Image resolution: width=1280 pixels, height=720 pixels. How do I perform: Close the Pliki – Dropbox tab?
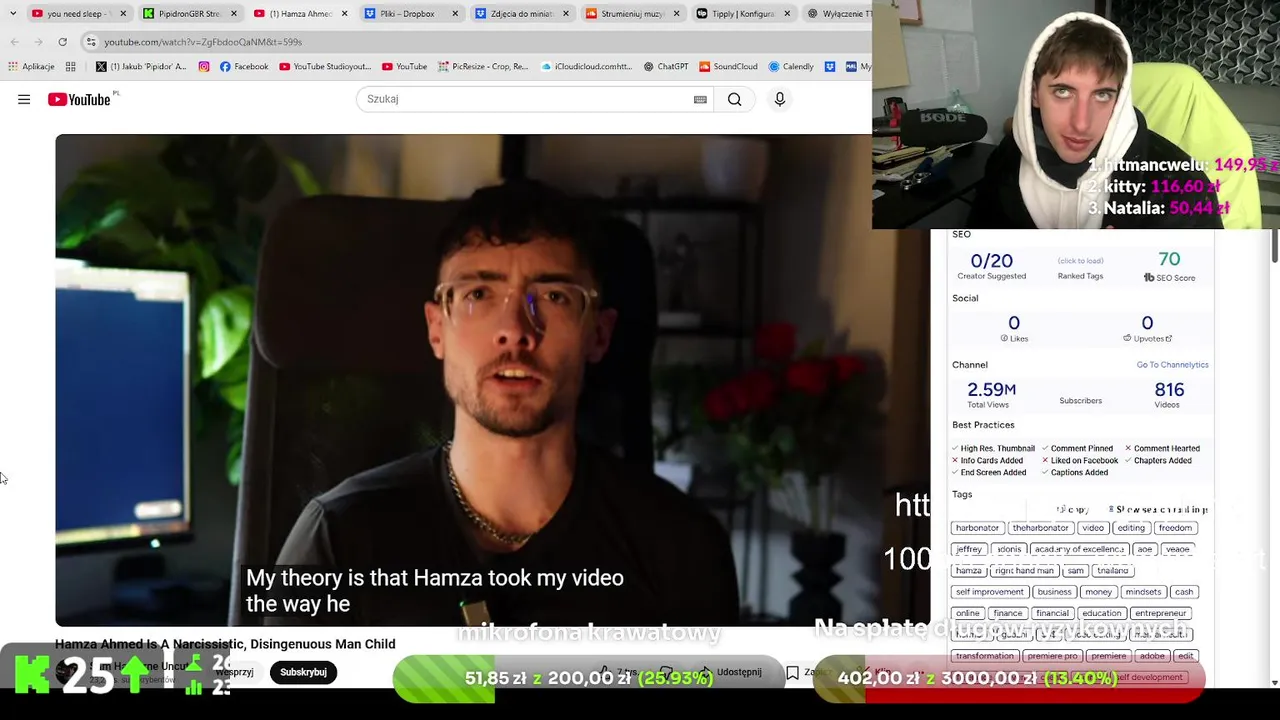click(455, 14)
